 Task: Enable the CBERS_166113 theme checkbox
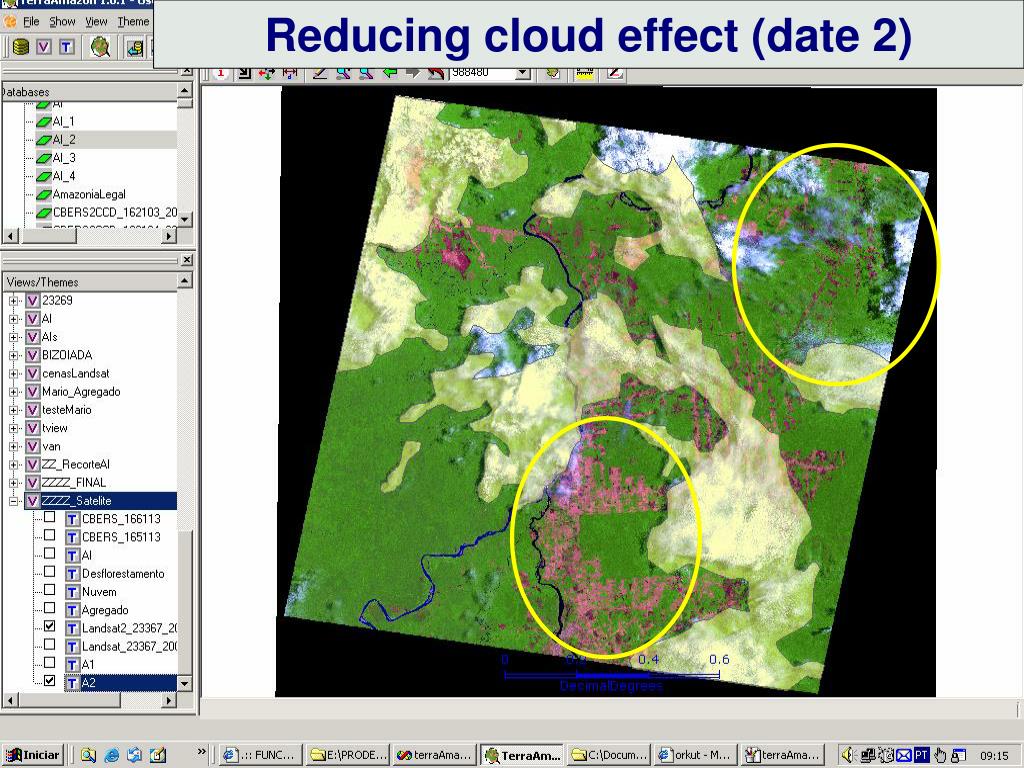50,517
